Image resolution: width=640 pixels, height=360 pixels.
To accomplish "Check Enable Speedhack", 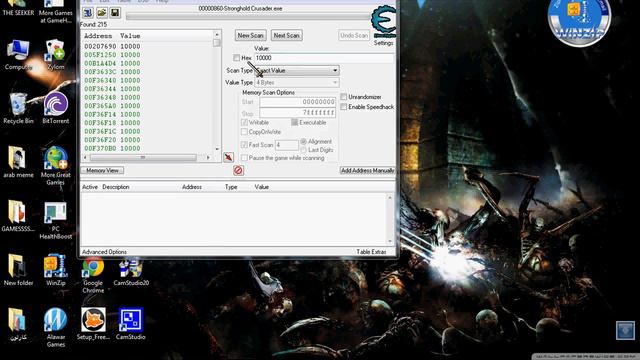I will 344,107.
